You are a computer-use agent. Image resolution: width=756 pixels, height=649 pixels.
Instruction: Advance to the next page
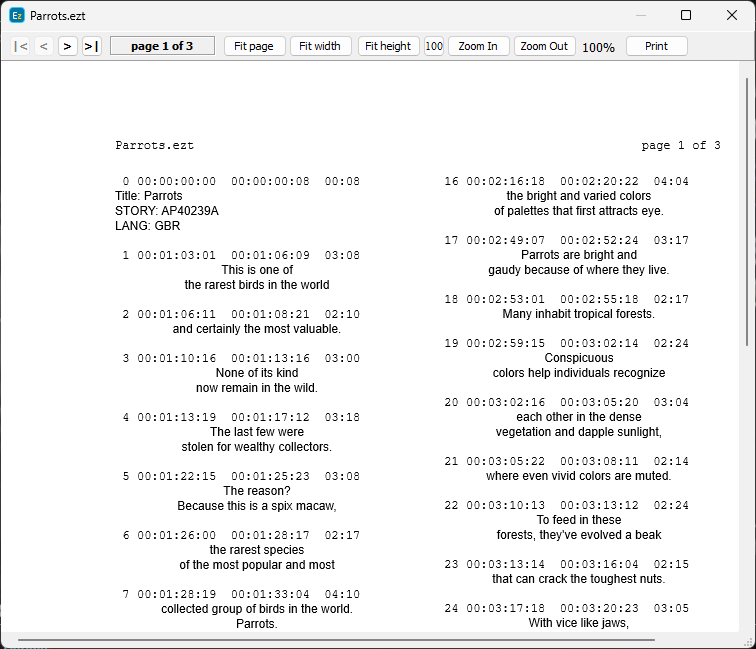tap(68, 46)
